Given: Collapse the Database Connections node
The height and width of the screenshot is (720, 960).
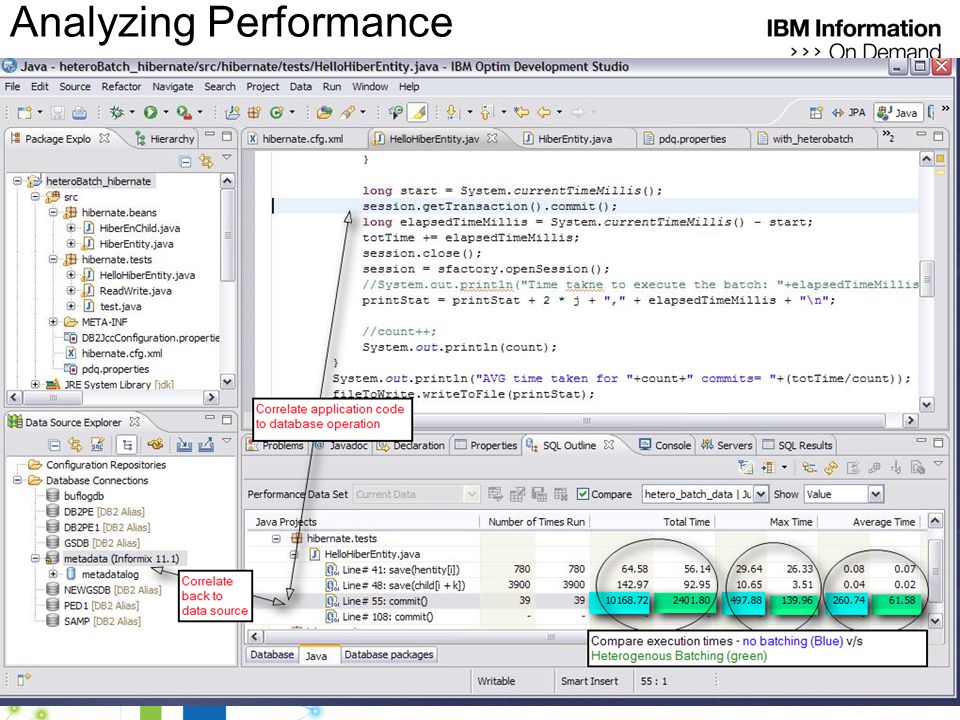Looking at the screenshot, I should pos(18,481).
